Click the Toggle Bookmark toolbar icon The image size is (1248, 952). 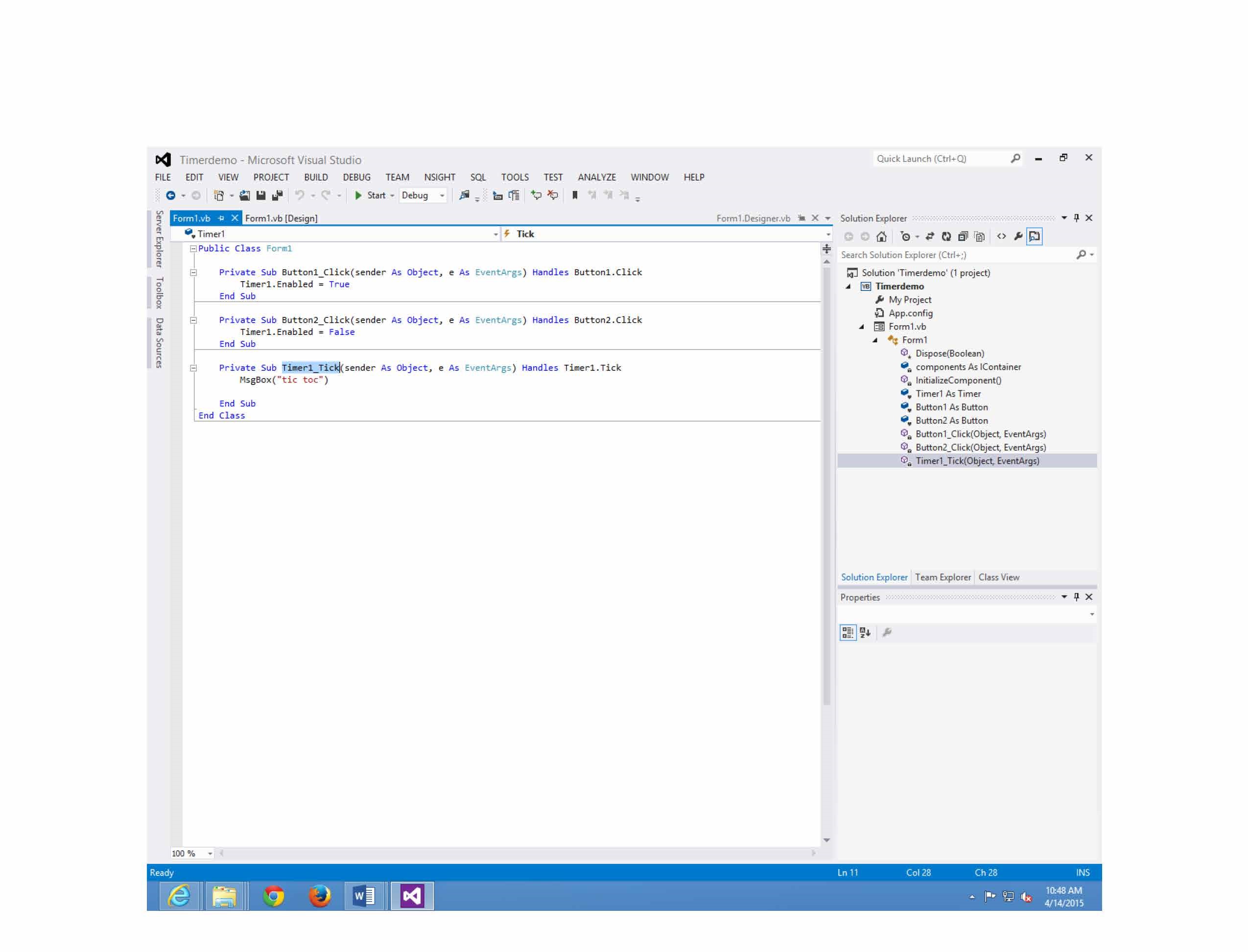574,195
